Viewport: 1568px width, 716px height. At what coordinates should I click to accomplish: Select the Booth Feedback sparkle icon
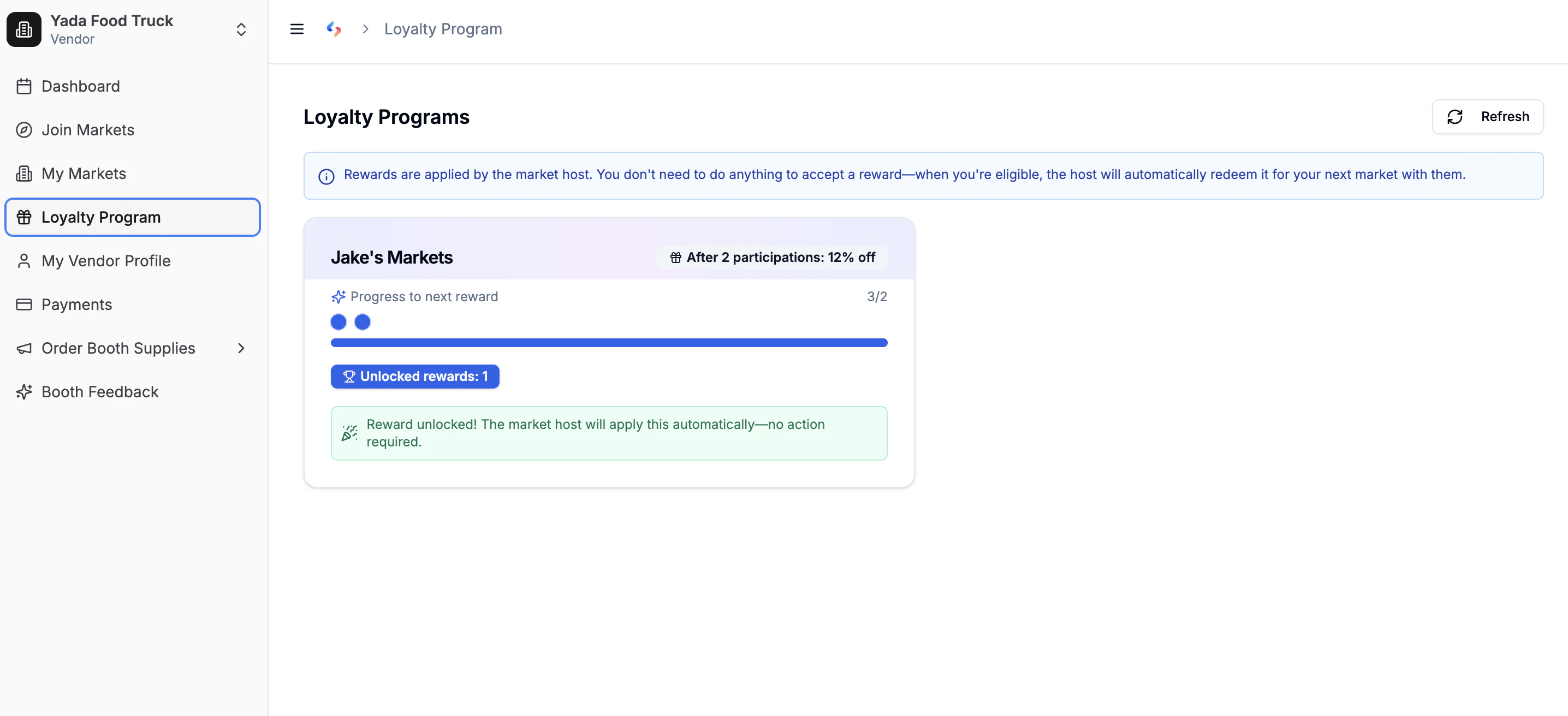coord(25,392)
